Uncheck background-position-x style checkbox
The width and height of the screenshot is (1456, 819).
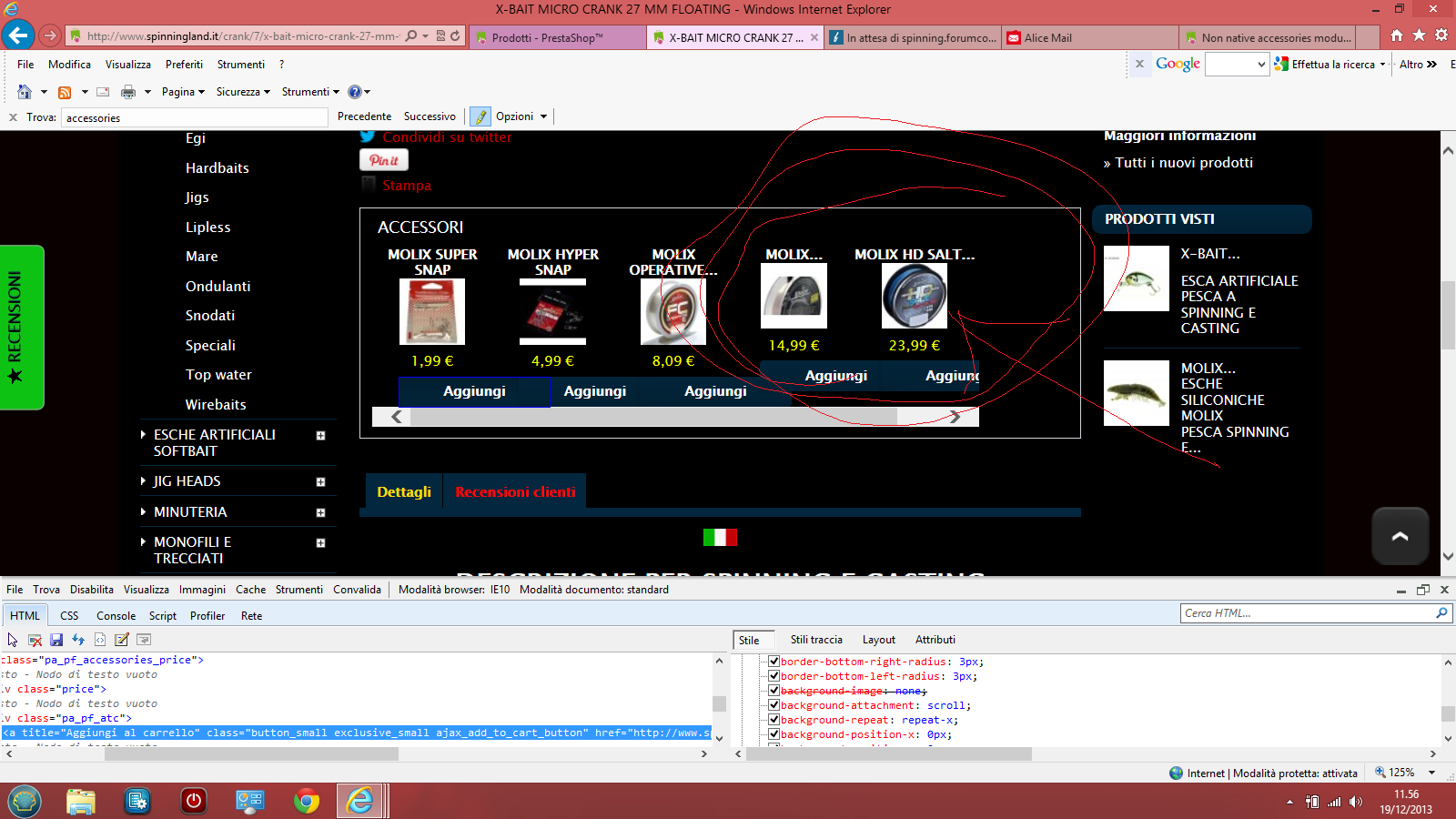(x=773, y=734)
